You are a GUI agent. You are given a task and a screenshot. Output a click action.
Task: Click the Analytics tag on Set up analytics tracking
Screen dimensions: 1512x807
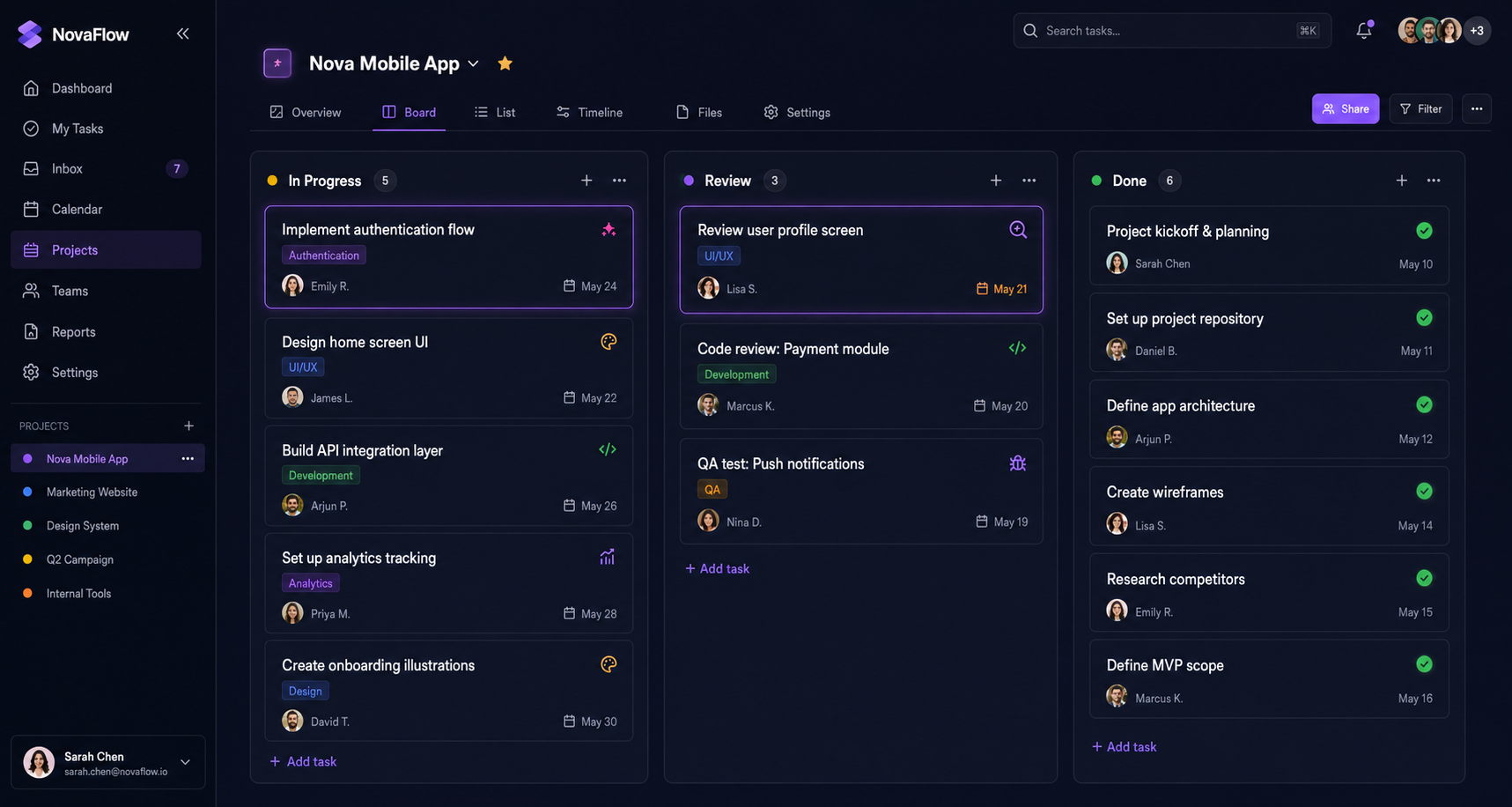pos(311,583)
